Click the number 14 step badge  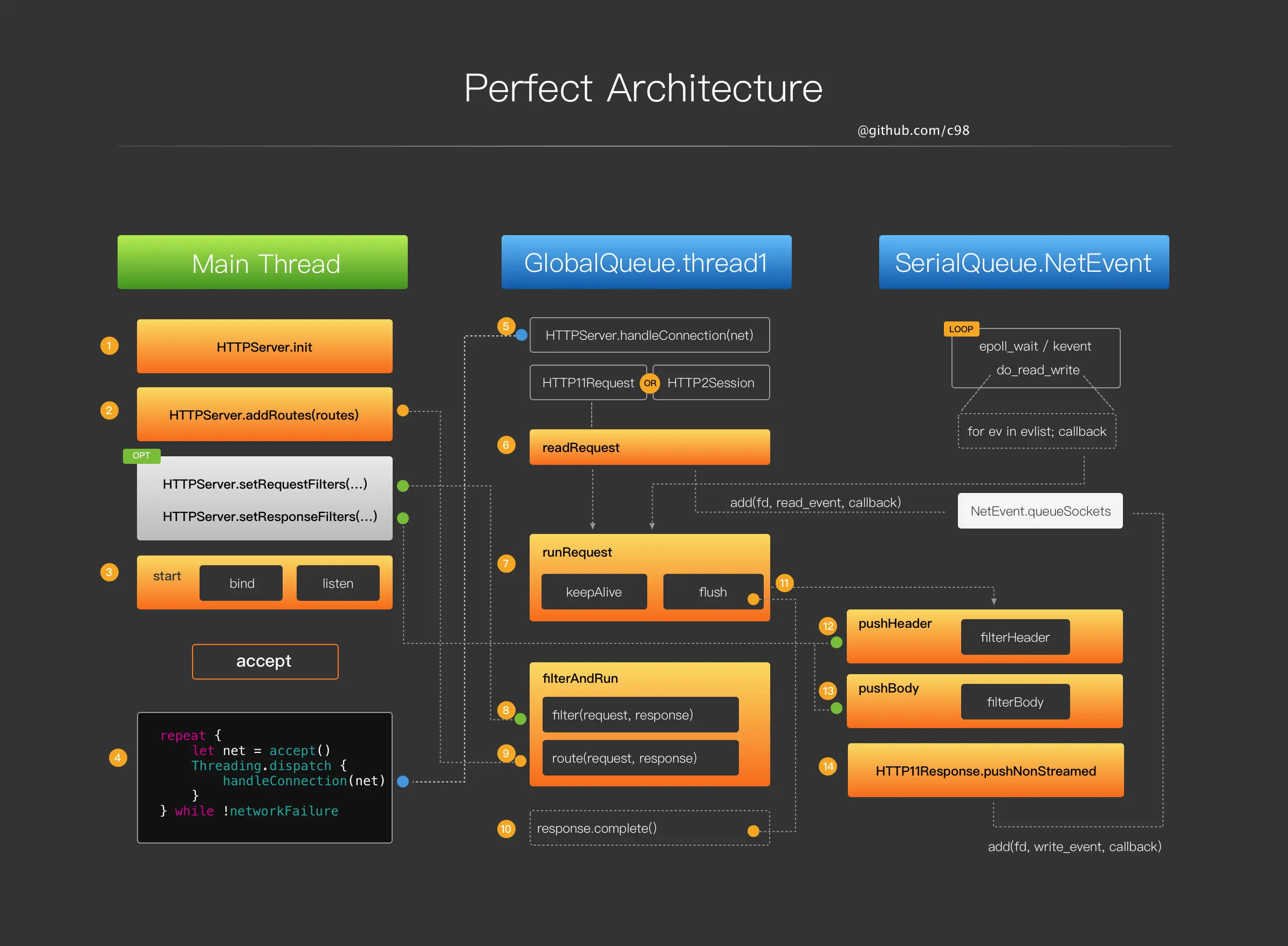(827, 766)
